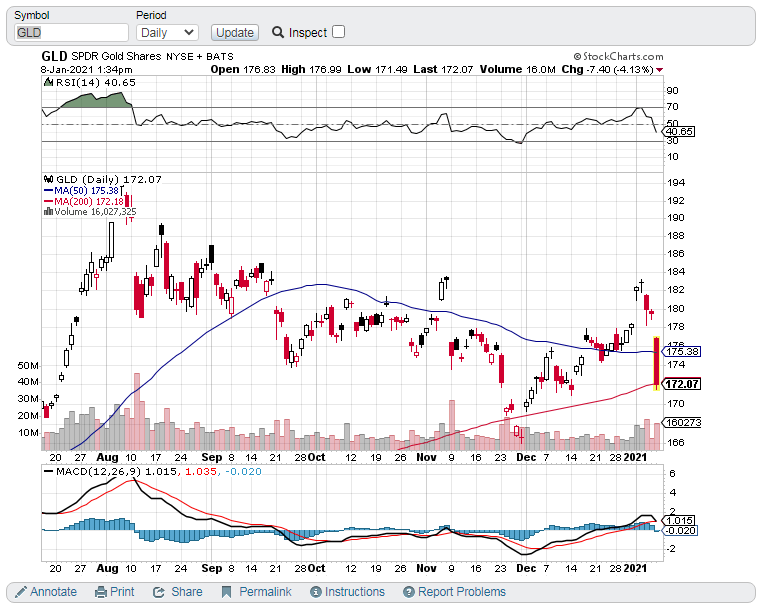
Task: Click the Volume 16.0M header value
Action: point(518,70)
